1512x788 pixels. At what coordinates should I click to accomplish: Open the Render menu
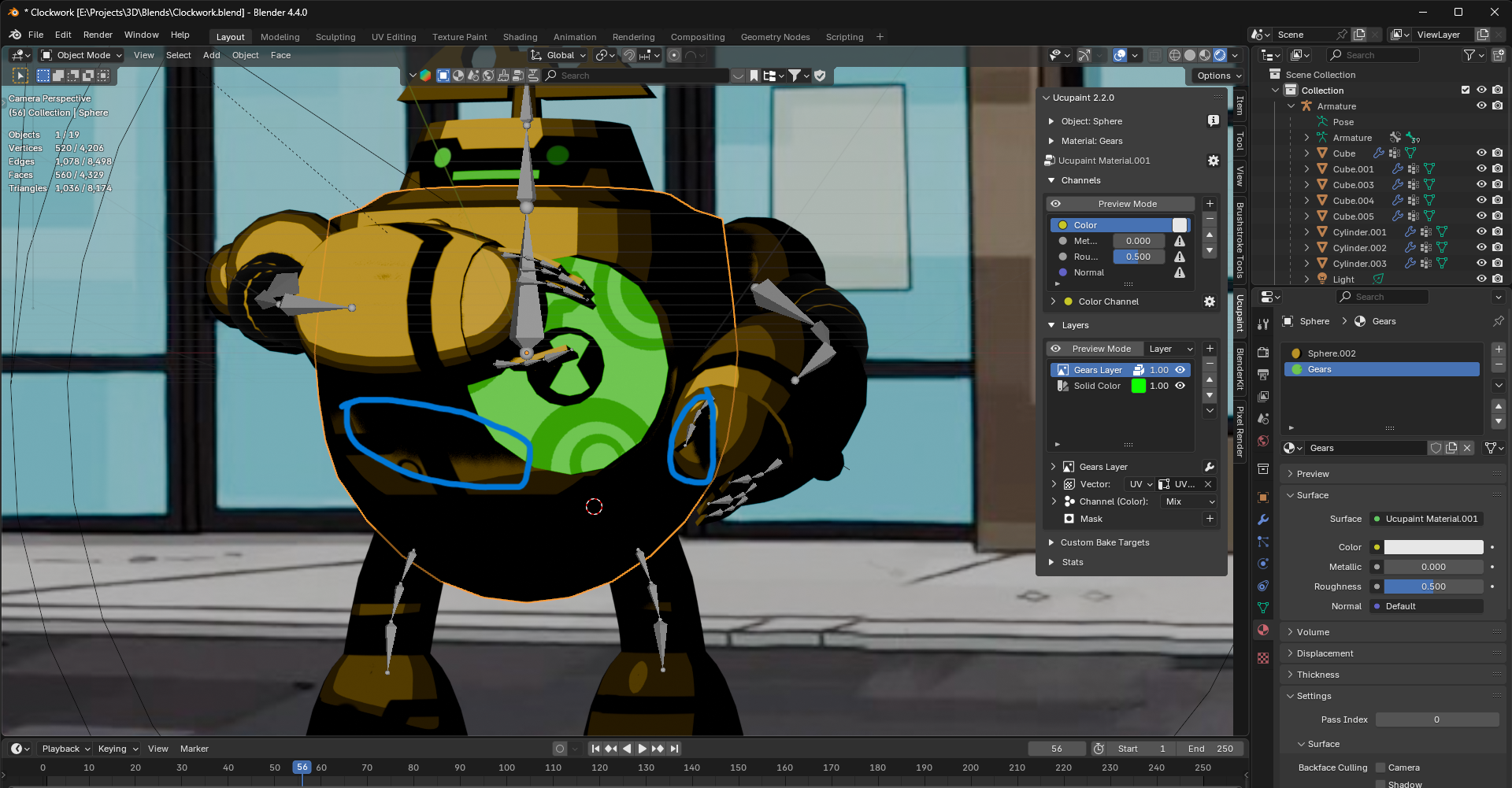click(x=98, y=35)
